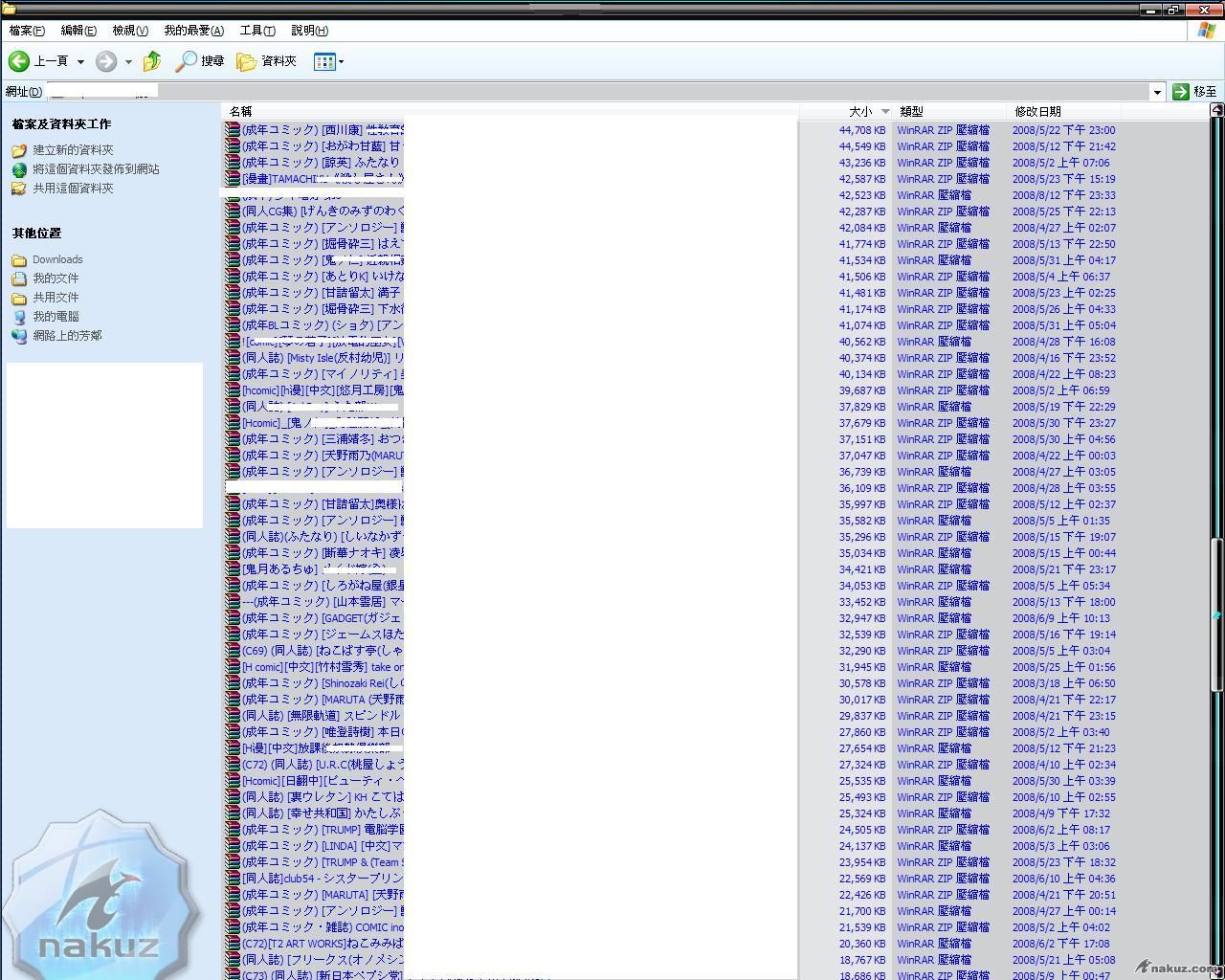This screenshot has width=1225, height=980.
Task: Open 我的電腦 from other places
Action: click(56, 317)
